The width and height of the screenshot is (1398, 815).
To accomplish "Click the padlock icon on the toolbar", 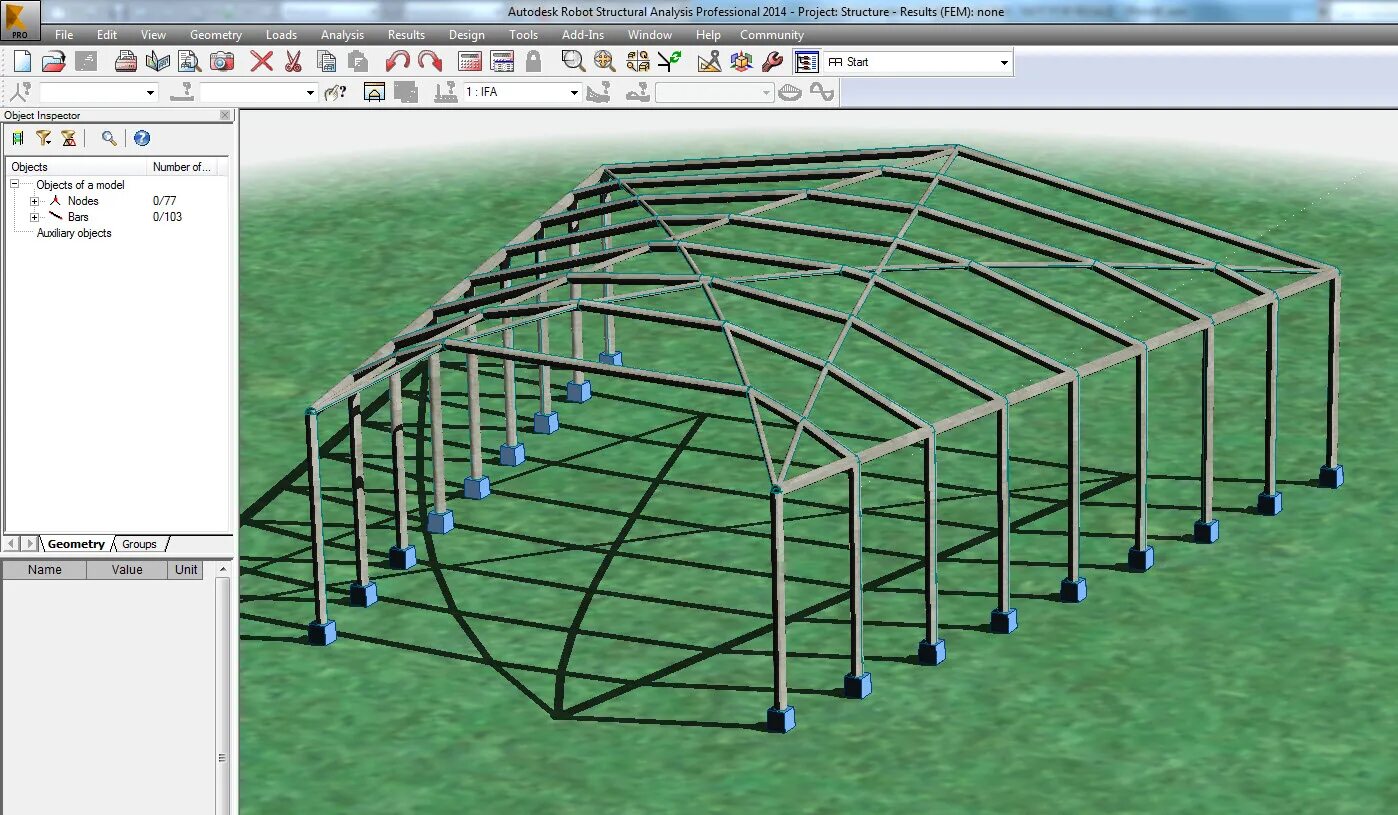I will coord(533,62).
